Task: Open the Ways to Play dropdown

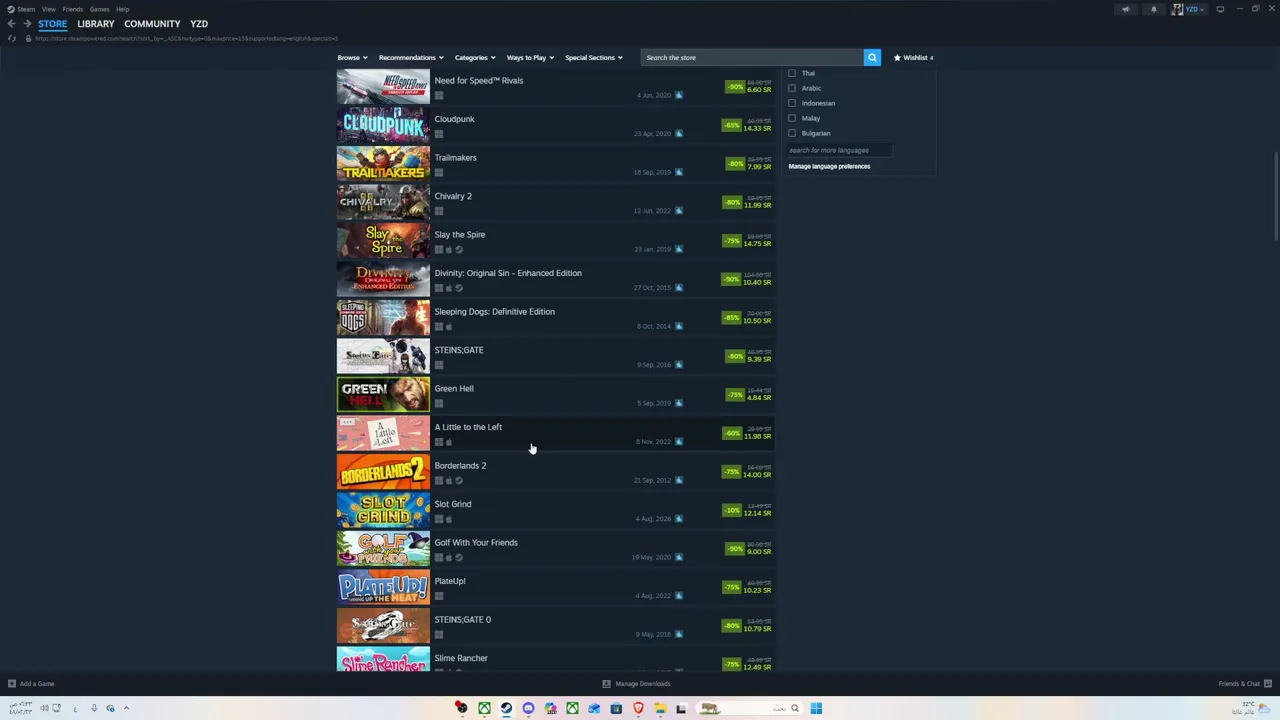Action: tap(530, 58)
